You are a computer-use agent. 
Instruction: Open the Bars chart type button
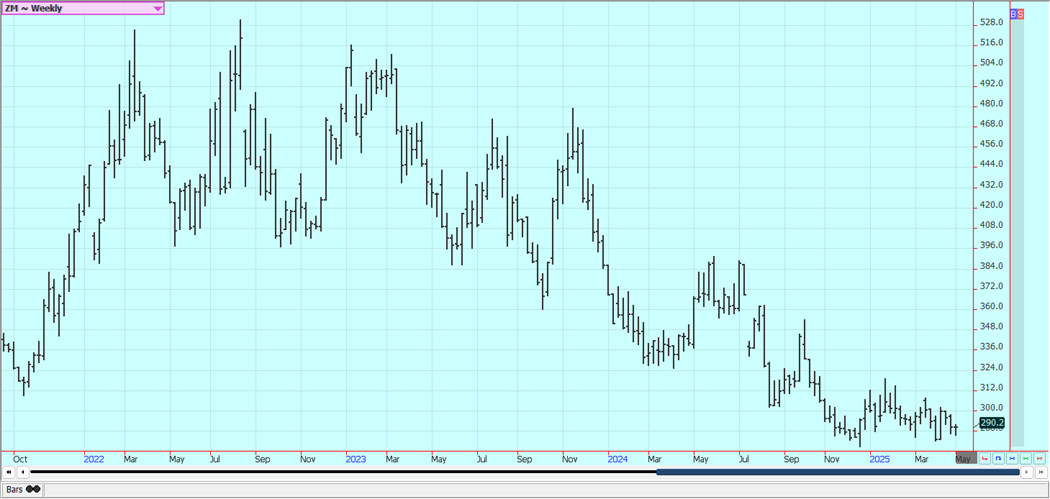click(x=23, y=489)
